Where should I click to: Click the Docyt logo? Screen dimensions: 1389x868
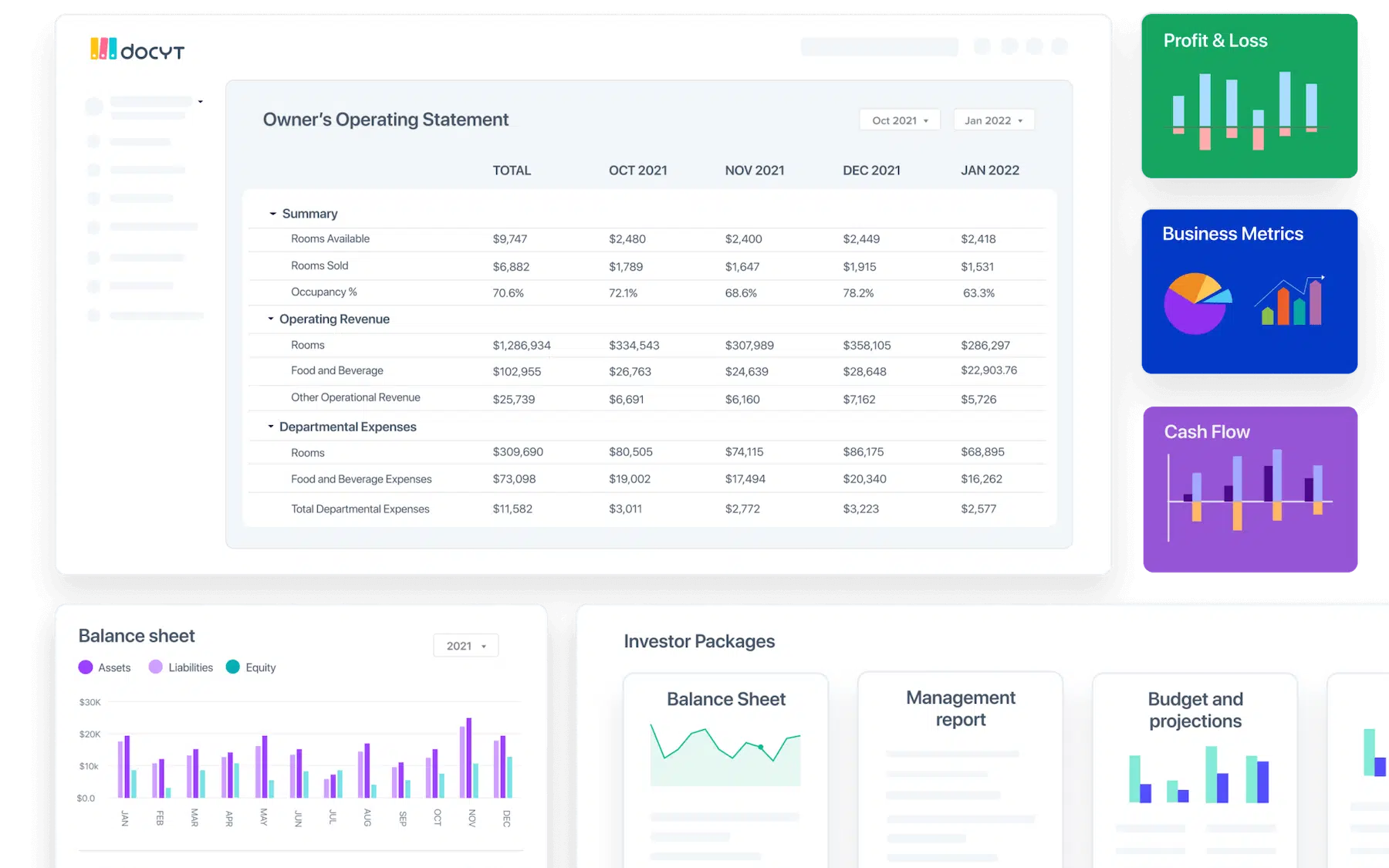(x=137, y=49)
